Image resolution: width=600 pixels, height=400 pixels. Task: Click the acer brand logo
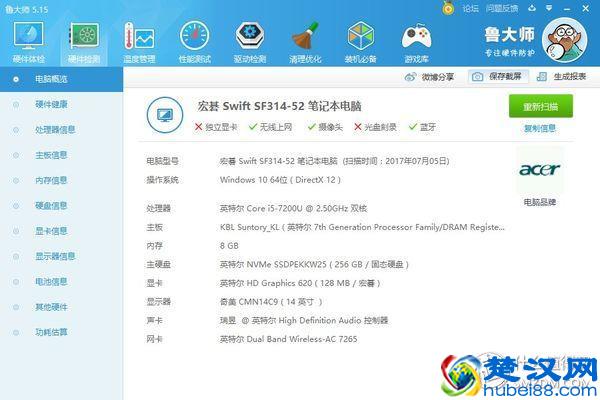(540, 170)
